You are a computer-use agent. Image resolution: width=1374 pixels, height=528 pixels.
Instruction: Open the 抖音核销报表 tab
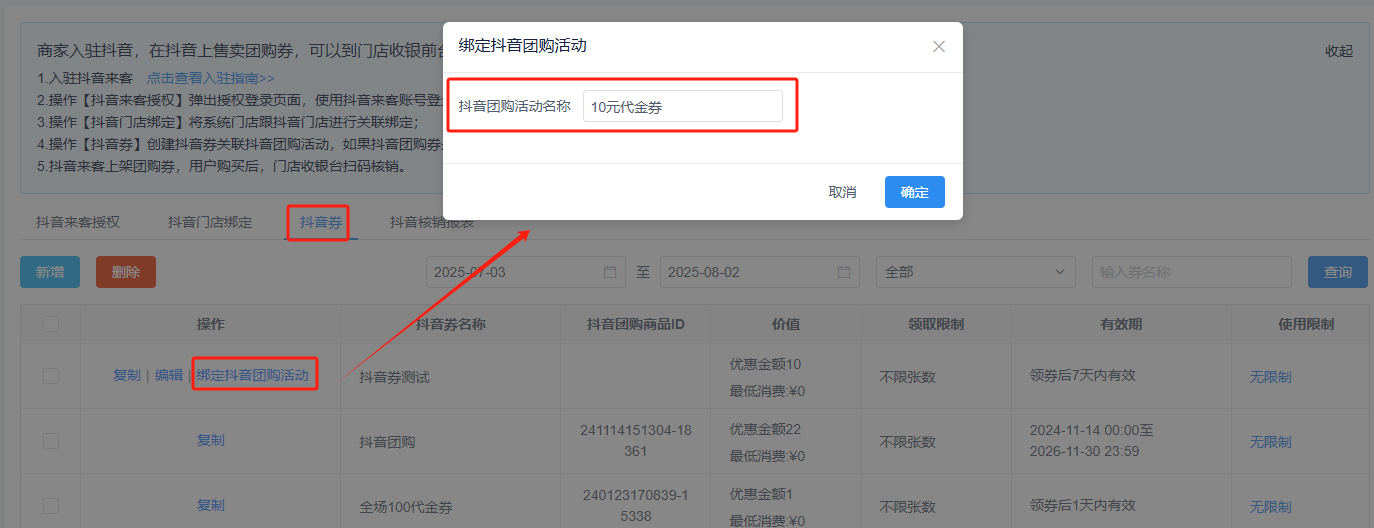[432, 222]
